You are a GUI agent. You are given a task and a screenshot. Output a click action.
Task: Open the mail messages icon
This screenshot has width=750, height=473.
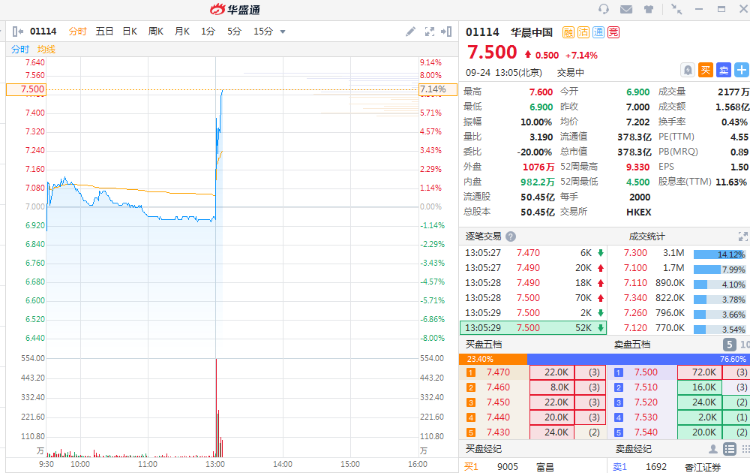pos(626,9)
